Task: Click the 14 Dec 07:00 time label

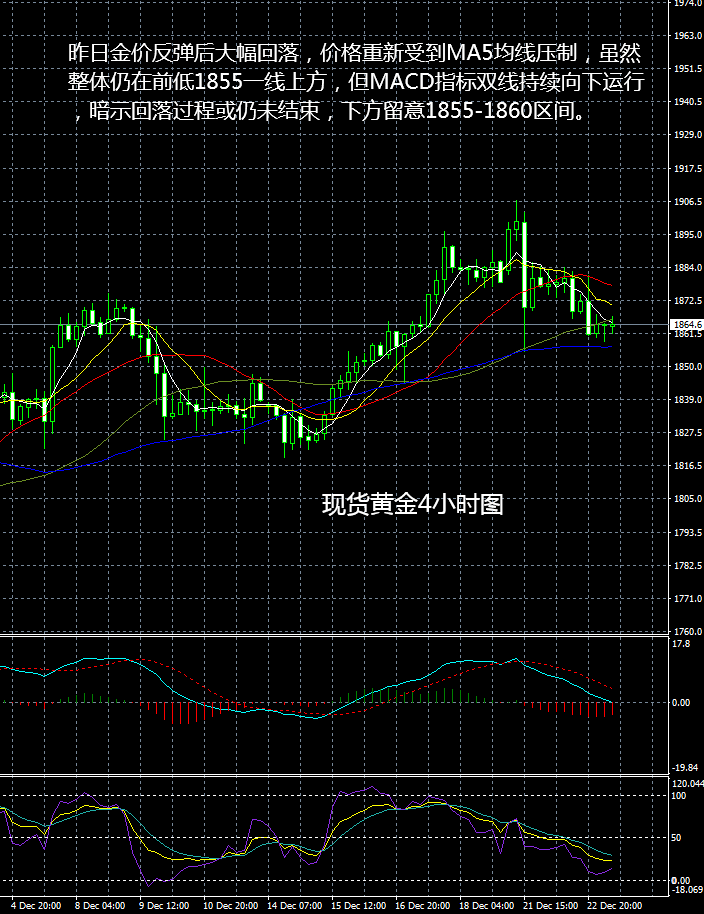Action: 294,905
